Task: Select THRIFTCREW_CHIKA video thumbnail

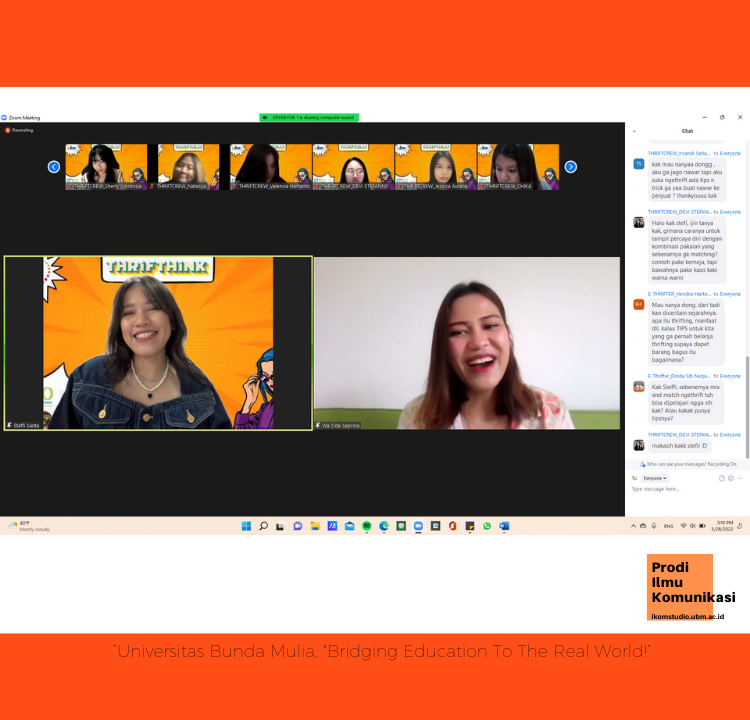Action: pos(518,166)
